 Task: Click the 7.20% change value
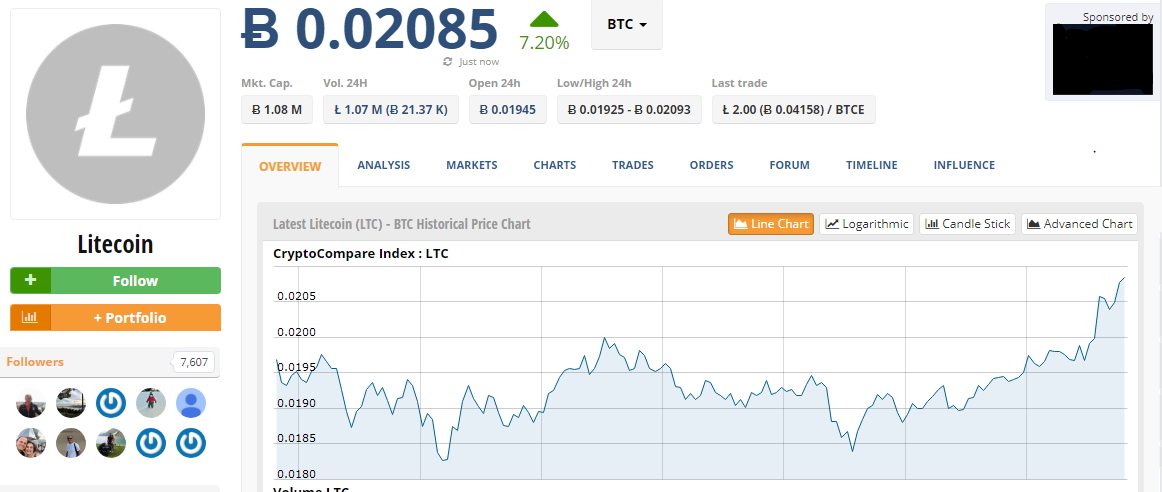(544, 43)
